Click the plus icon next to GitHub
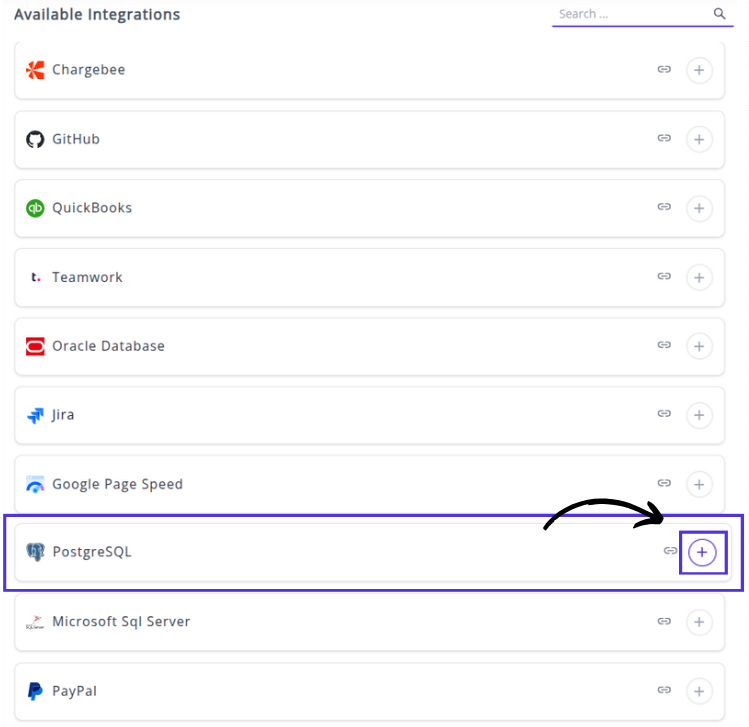 699,139
